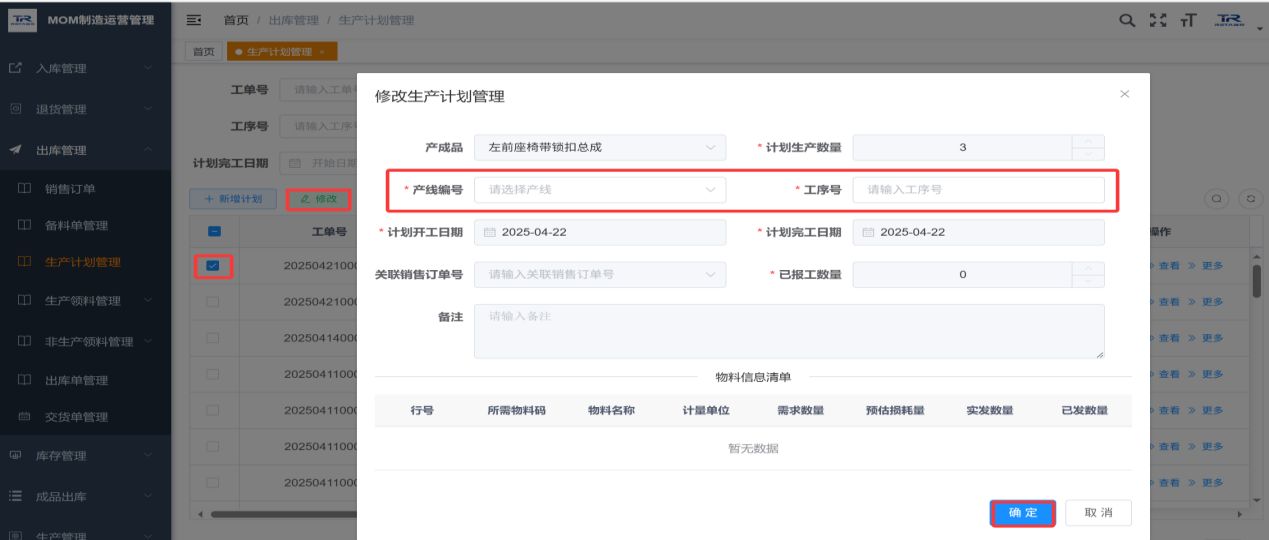1269x540 pixels.
Task: Collapse the 出库管理 sidebar section
Action: [x=85, y=150]
